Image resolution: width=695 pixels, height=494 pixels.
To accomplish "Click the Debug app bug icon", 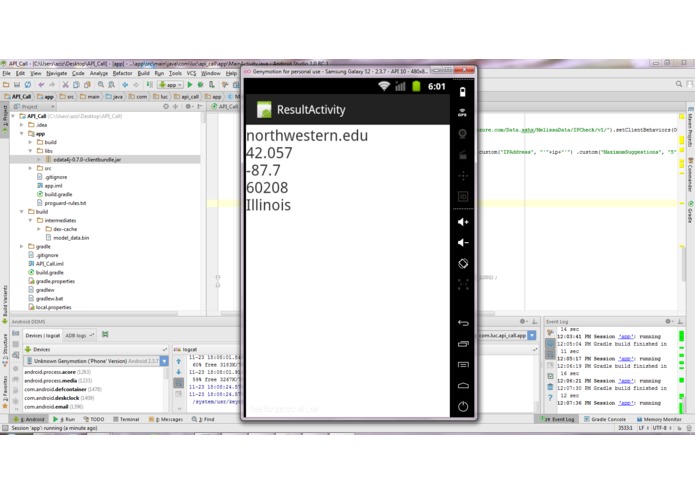I will 200,84.
